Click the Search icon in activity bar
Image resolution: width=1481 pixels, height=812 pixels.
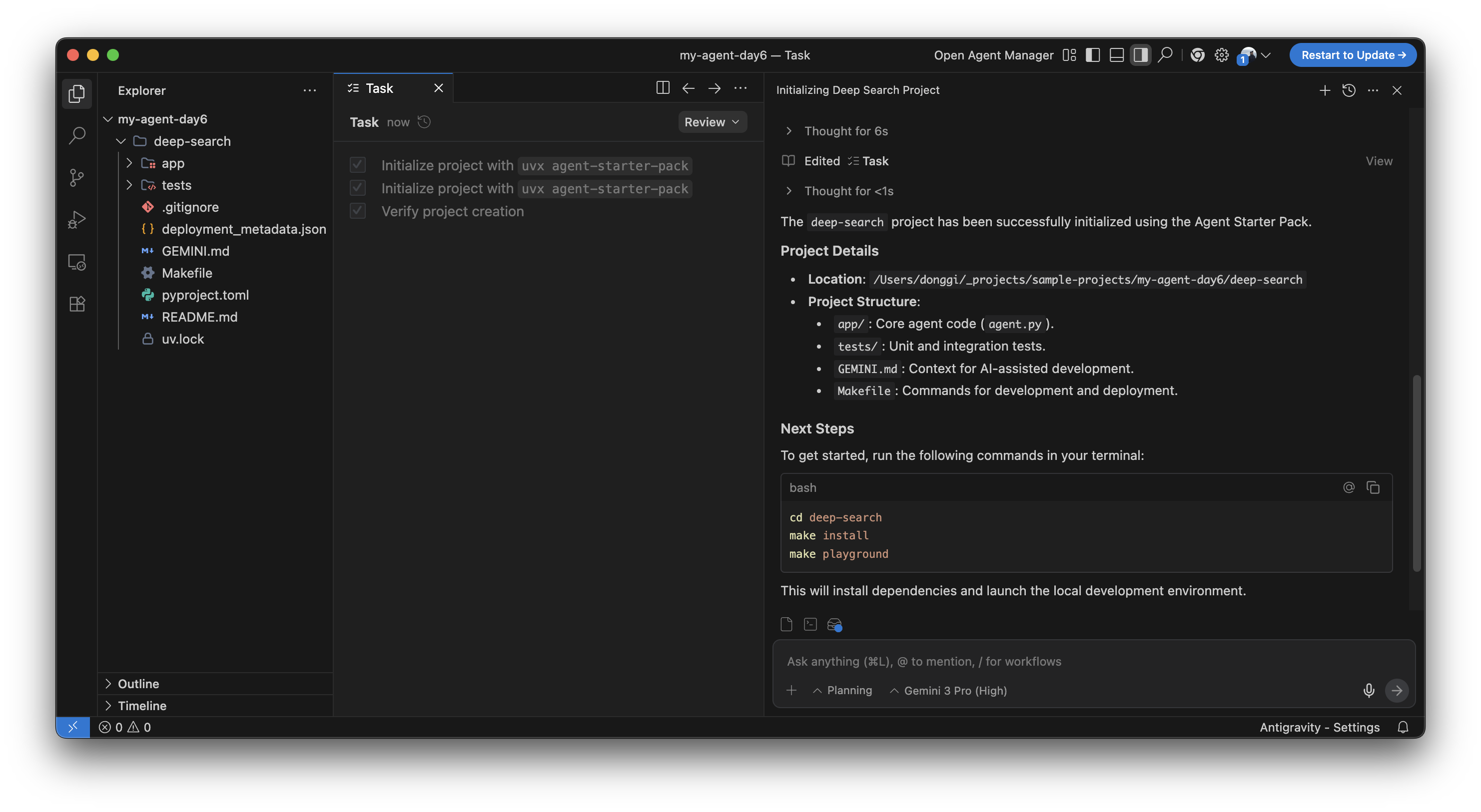(x=76, y=136)
